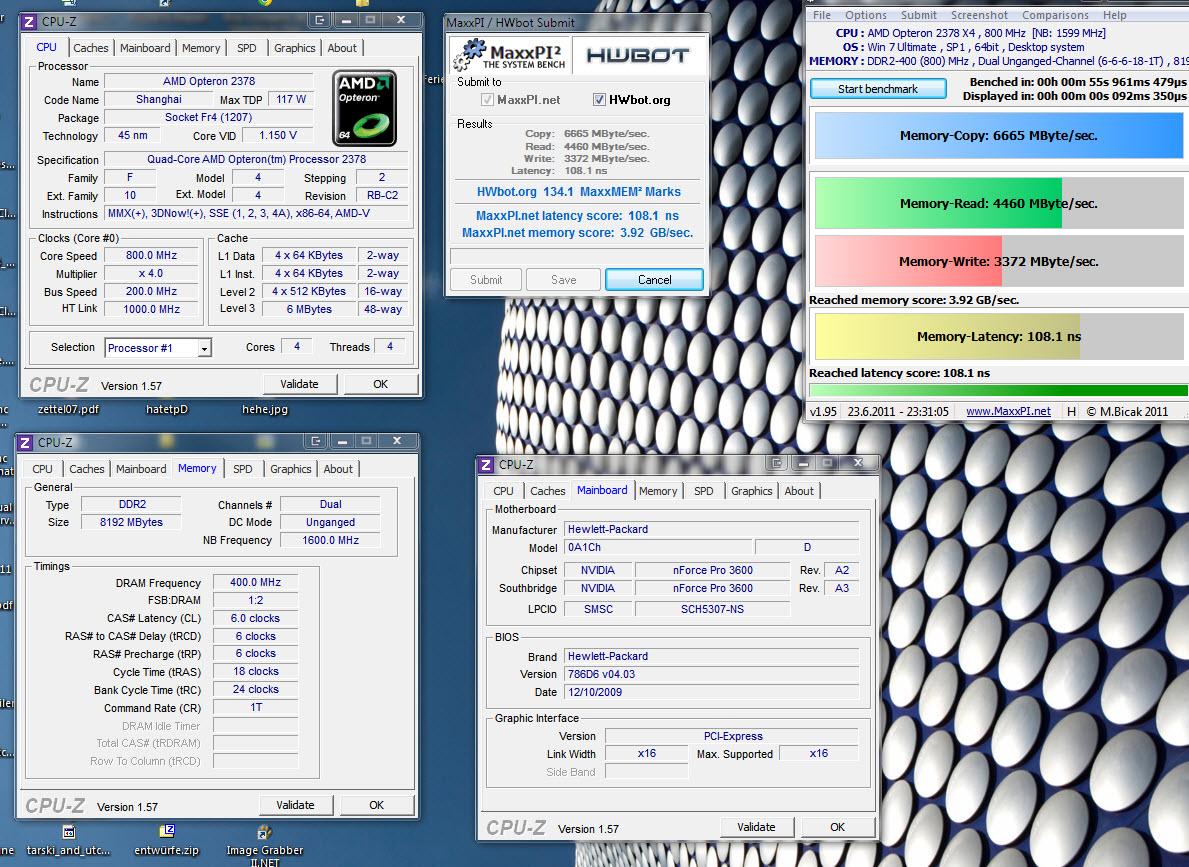The height and width of the screenshot is (867, 1189).
Task: Click the AMD Opteron processor logo
Action: 365,108
